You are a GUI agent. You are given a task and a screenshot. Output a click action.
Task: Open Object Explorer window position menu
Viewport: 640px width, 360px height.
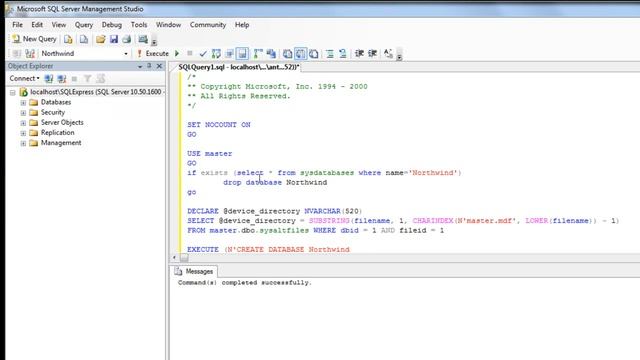point(140,66)
